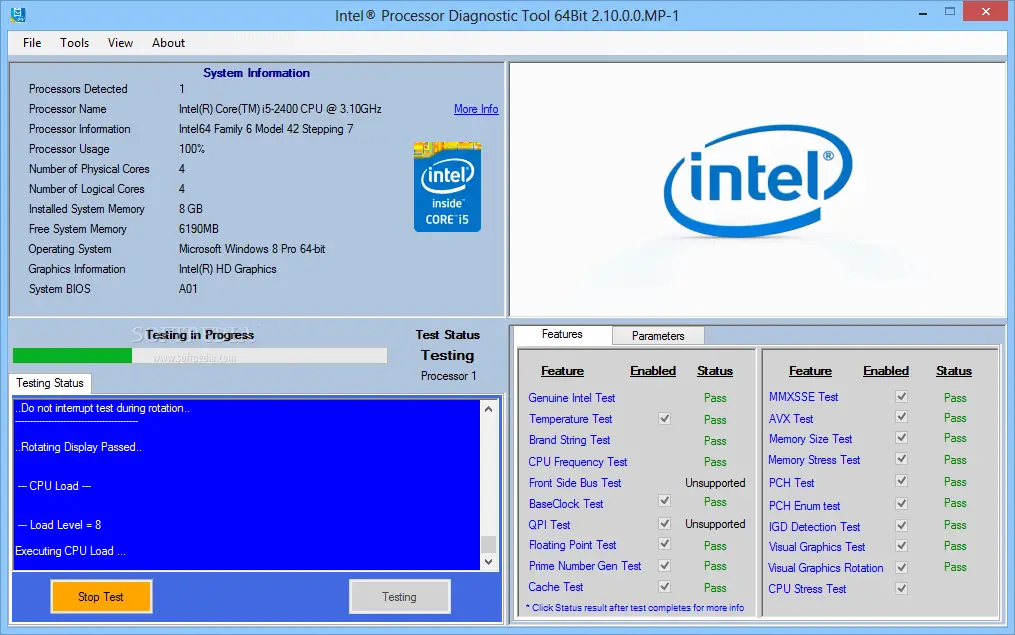Click the Front Side Bus Test Unsupported status
Image resolution: width=1015 pixels, height=635 pixels.
(715, 483)
